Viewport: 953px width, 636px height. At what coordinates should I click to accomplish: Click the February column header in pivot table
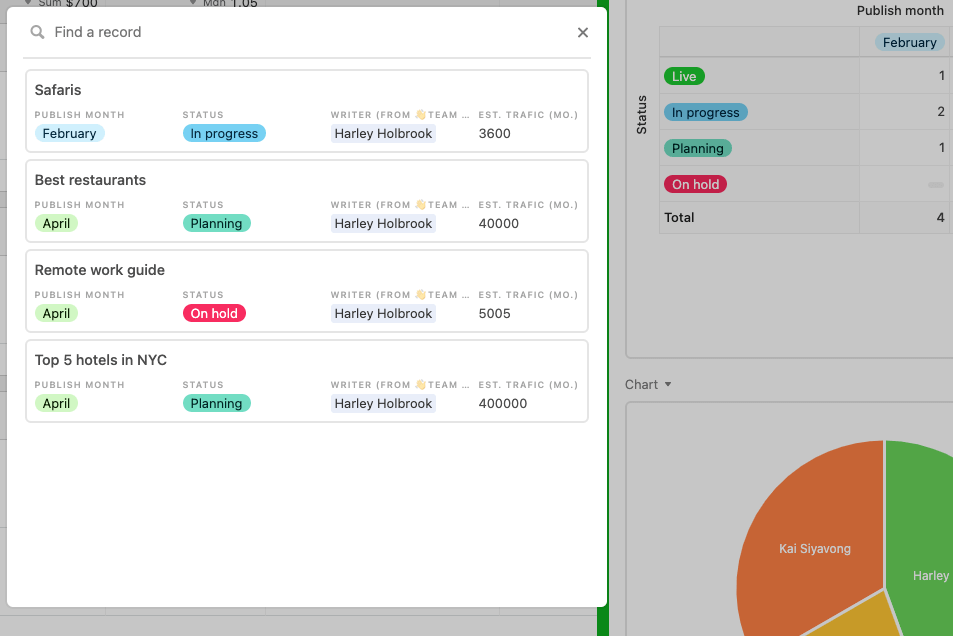point(909,42)
